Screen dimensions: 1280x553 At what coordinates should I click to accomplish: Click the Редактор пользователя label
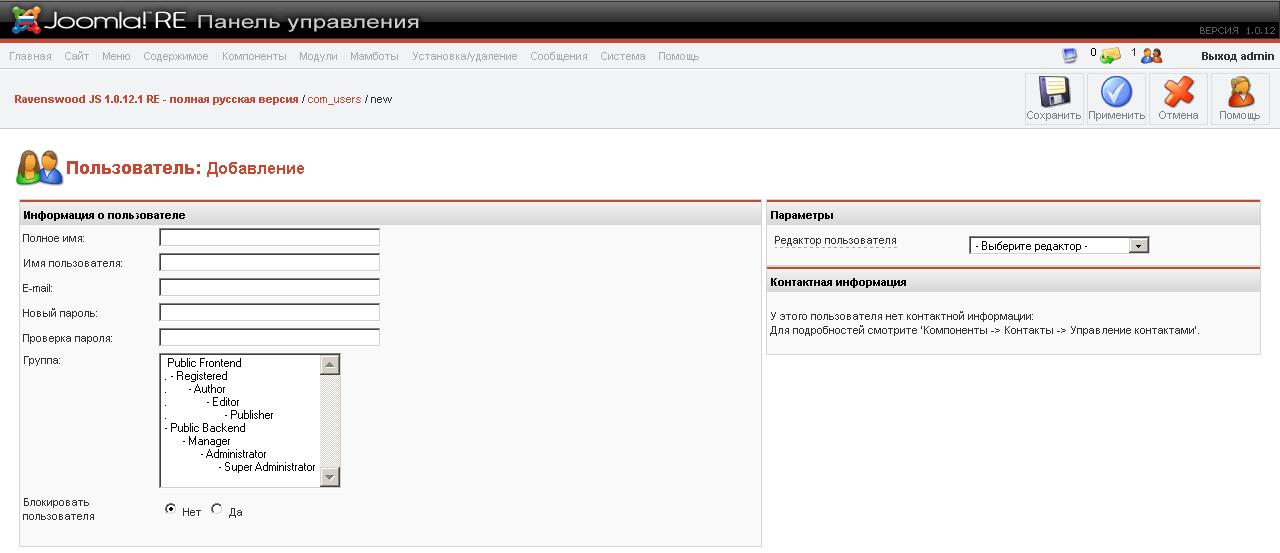(835, 241)
